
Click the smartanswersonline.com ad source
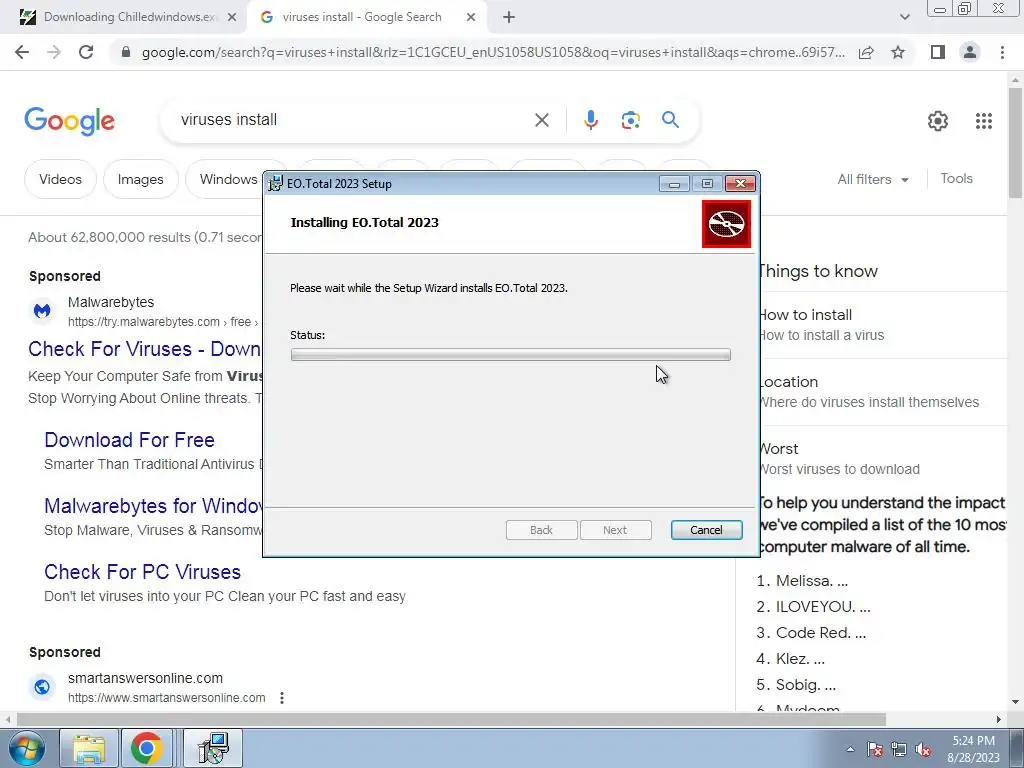click(x=145, y=678)
